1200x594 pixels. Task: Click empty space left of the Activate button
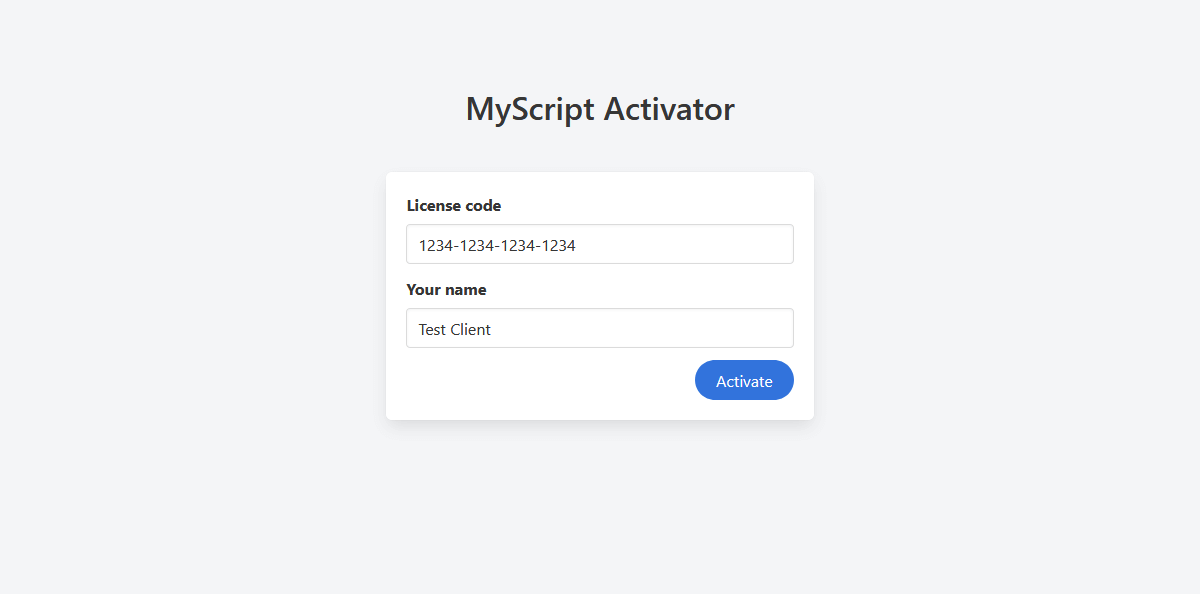(540, 380)
